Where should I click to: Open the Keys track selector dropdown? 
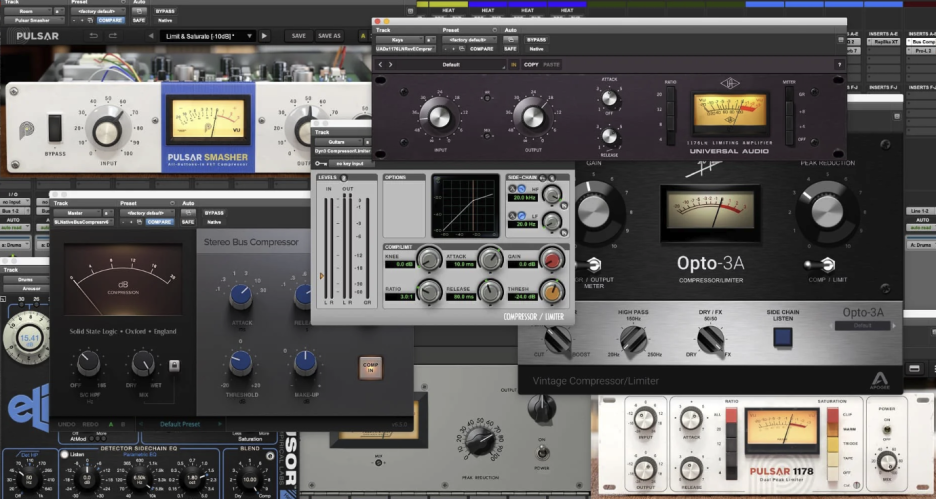point(400,40)
